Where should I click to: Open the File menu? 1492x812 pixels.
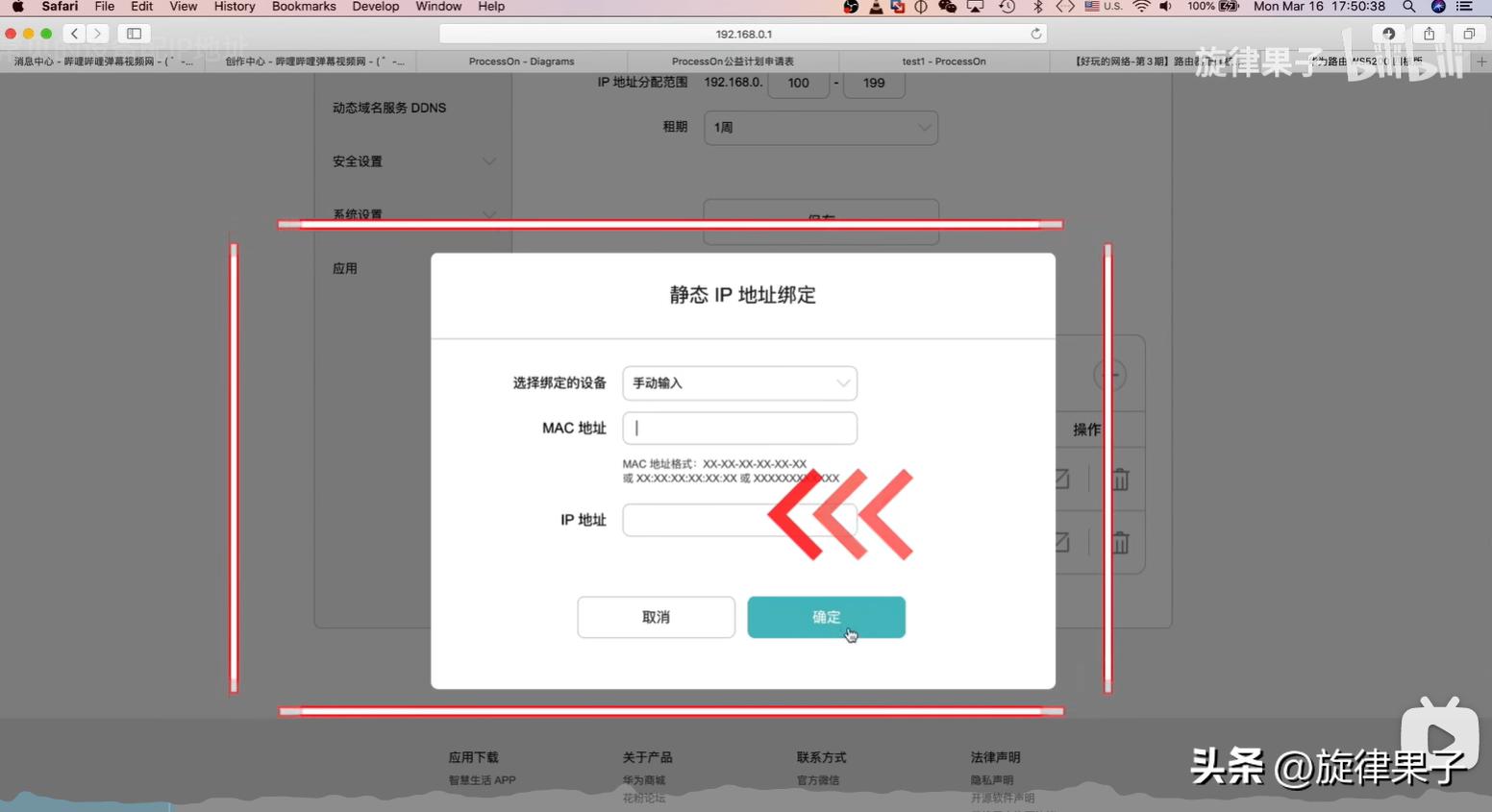[x=105, y=7]
